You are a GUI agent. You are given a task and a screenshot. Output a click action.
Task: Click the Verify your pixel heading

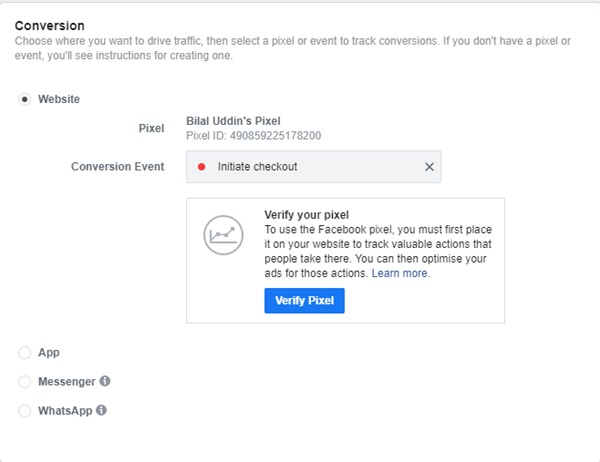[307, 215]
